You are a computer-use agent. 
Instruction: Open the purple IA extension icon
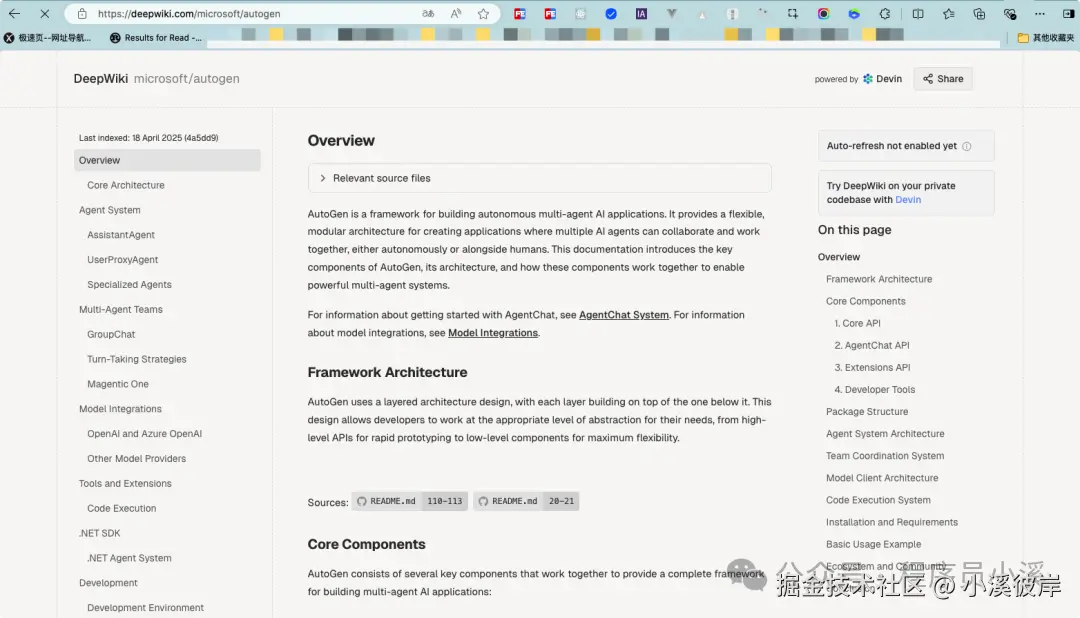coord(641,13)
